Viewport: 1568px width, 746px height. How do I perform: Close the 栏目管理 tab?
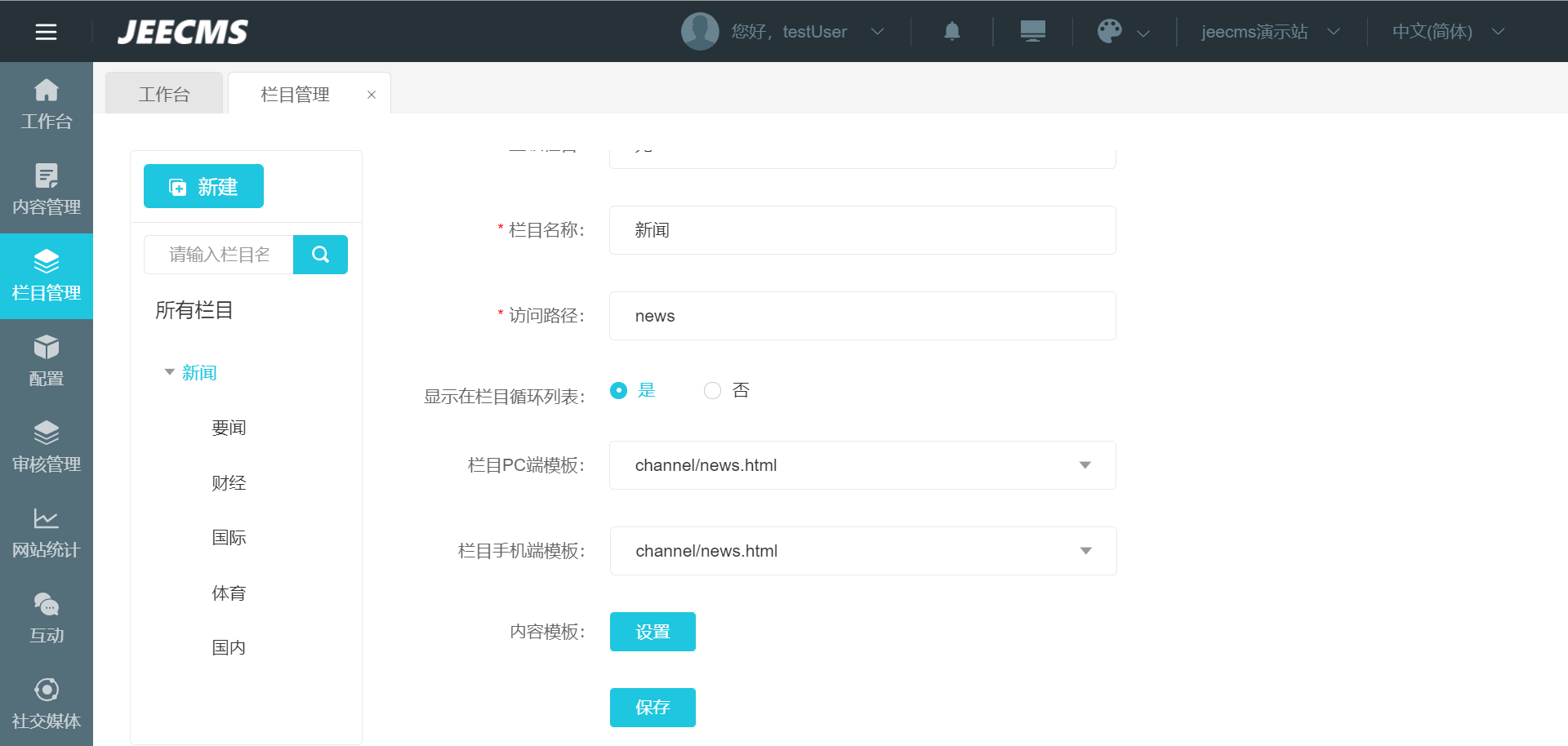372,95
